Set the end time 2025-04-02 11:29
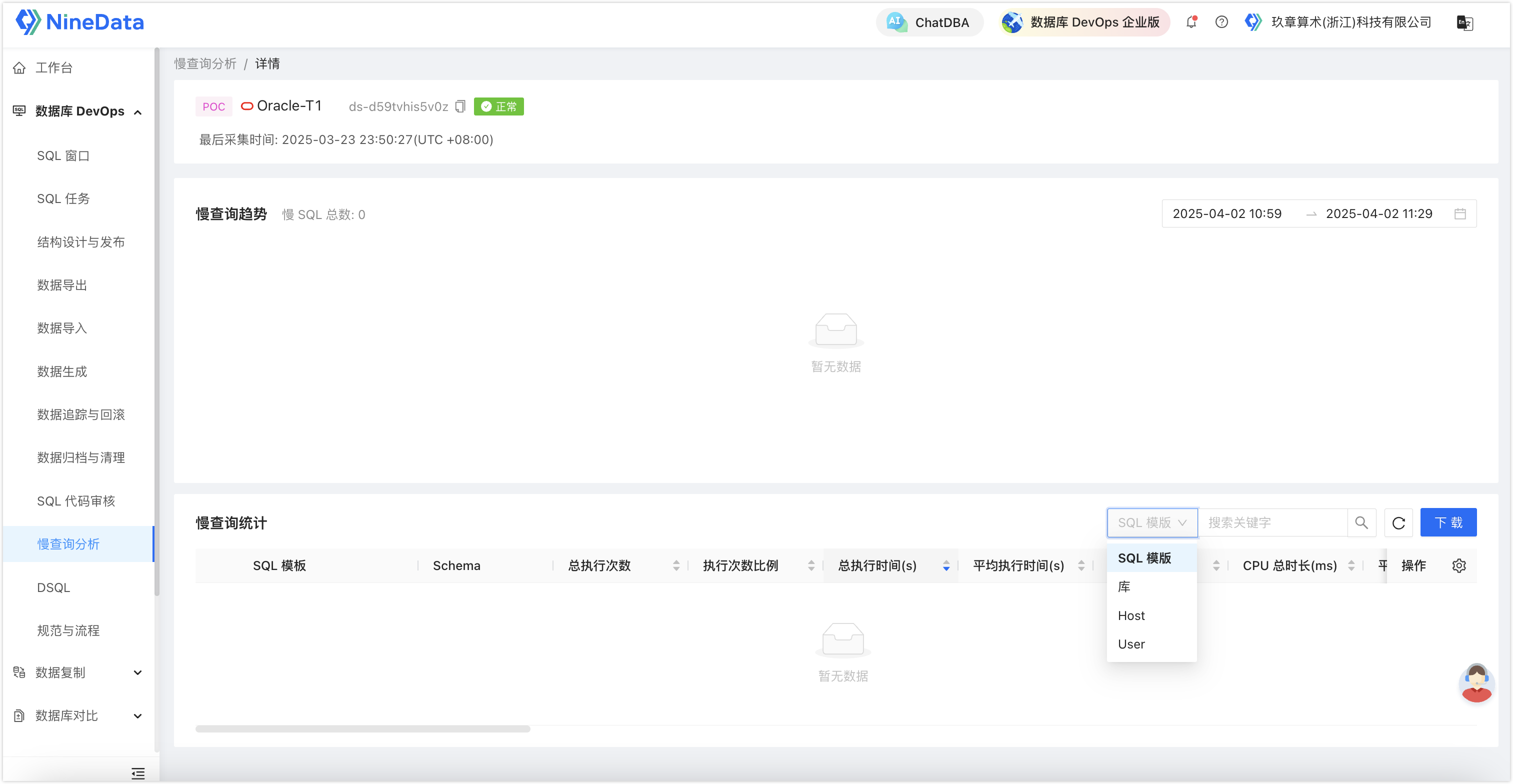 [x=1379, y=214]
